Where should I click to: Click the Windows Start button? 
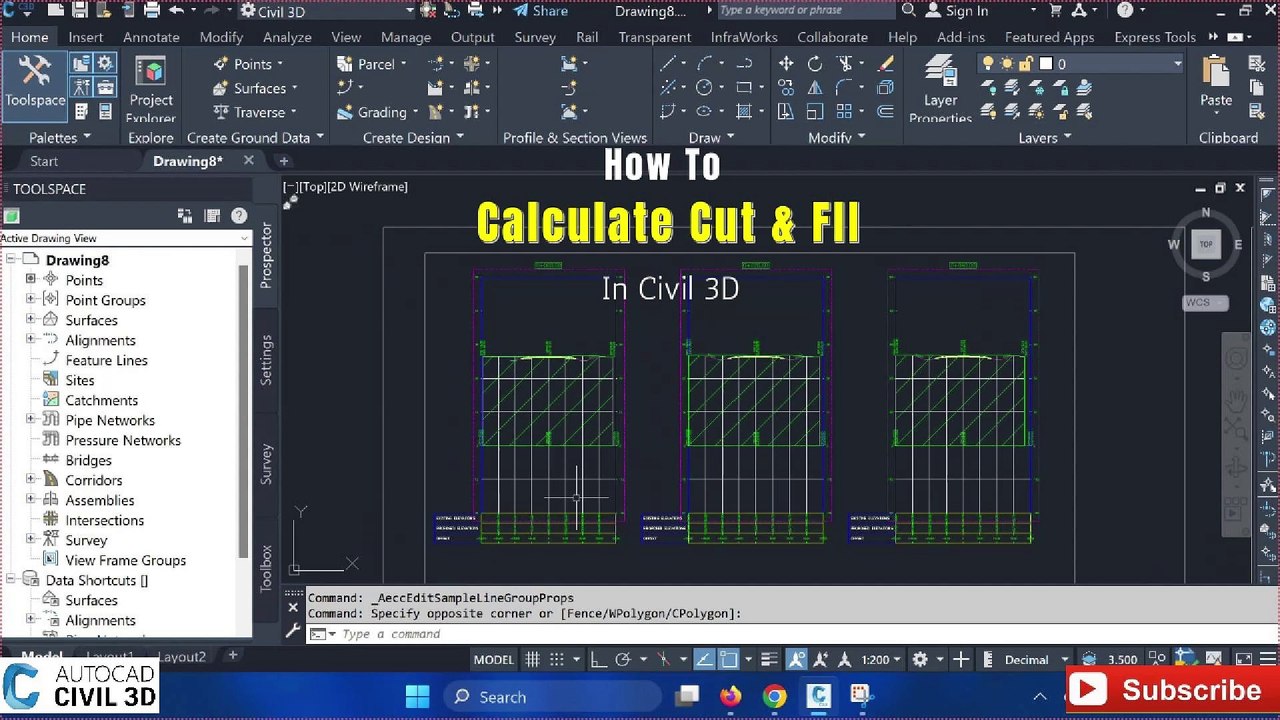(x=417, y=696)
